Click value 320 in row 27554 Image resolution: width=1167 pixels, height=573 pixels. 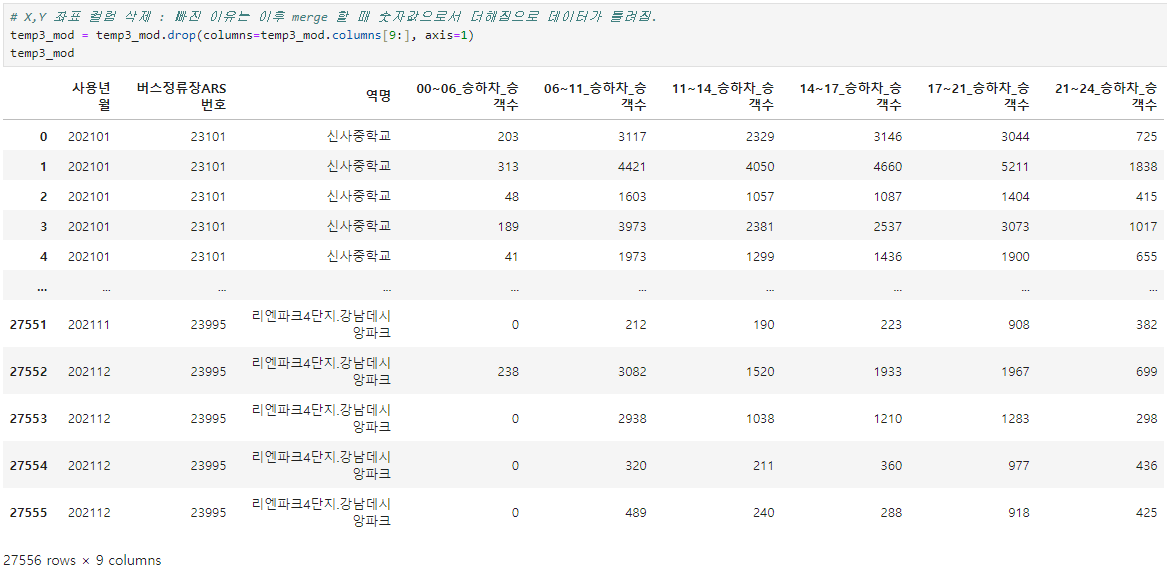pos(636,466)
